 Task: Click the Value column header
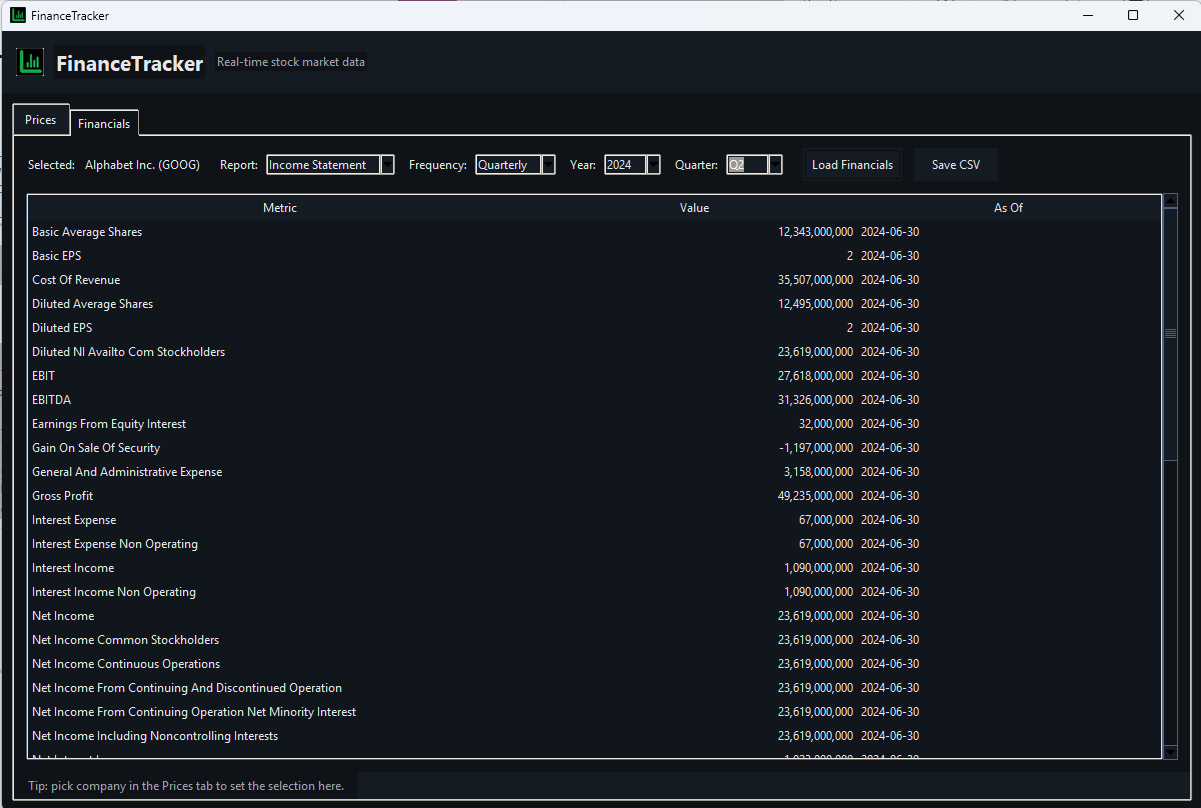point(694,208)
